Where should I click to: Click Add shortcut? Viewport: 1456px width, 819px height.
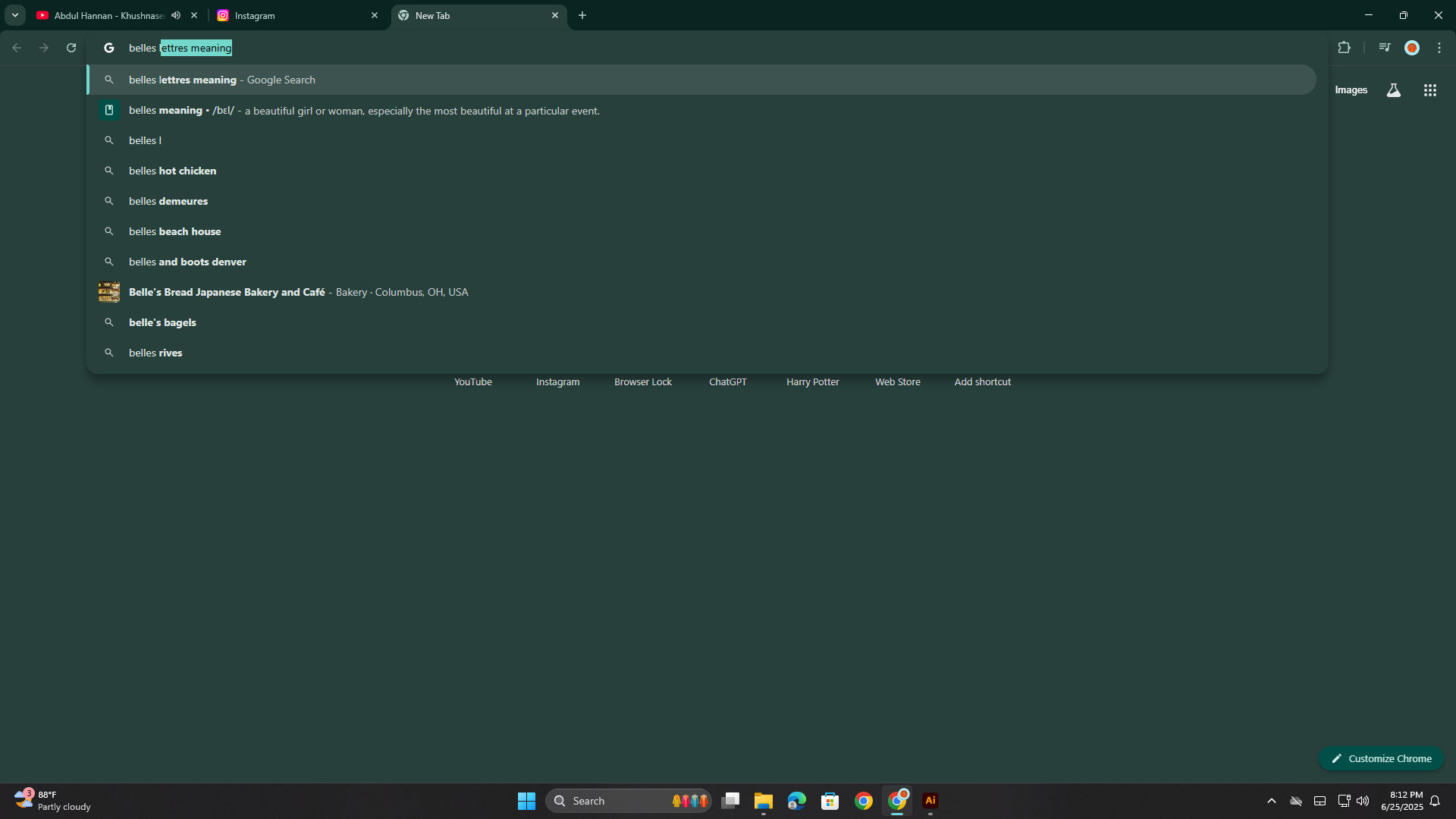[x=983, y=382]
